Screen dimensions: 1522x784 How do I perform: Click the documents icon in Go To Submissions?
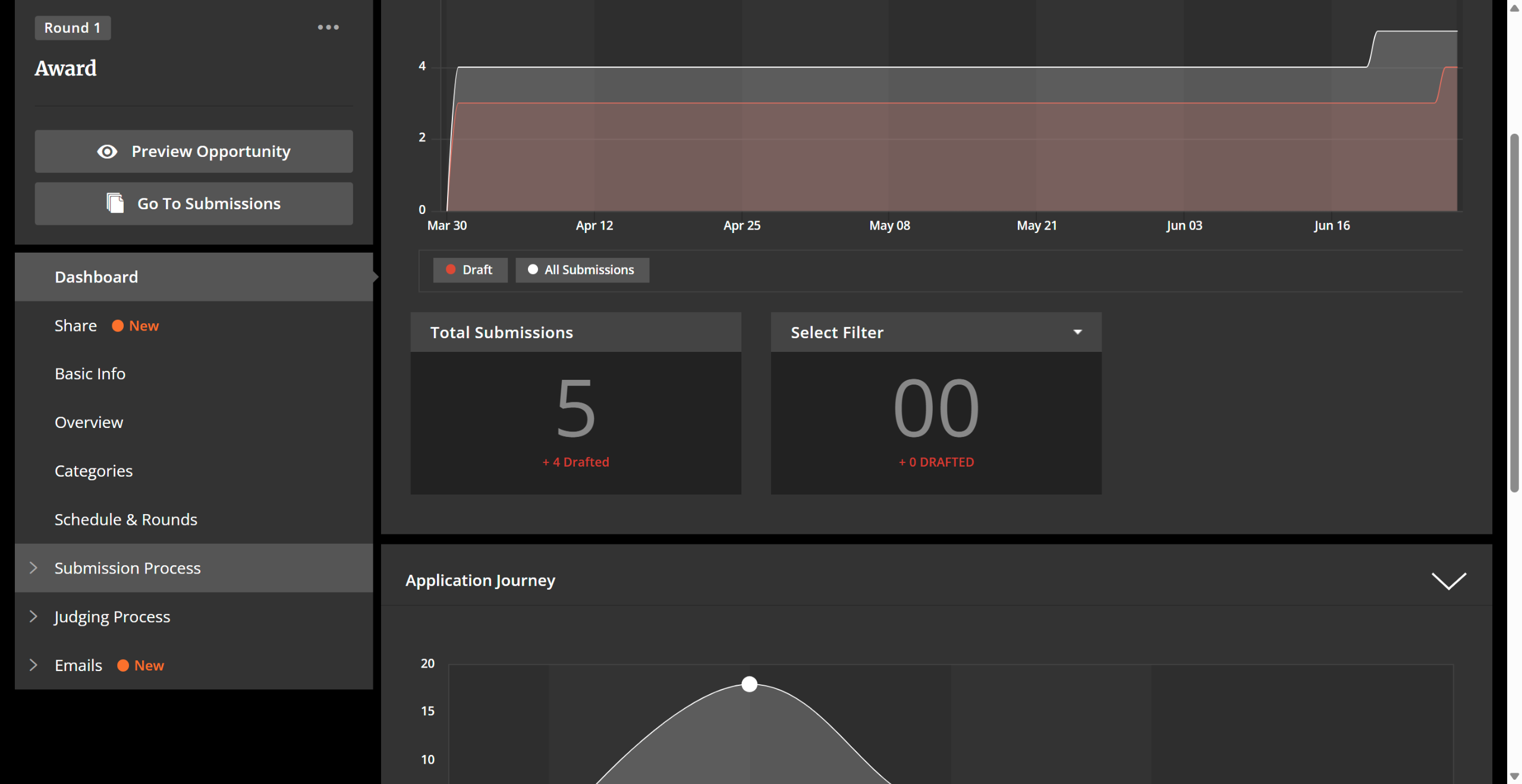click(115, 203)
